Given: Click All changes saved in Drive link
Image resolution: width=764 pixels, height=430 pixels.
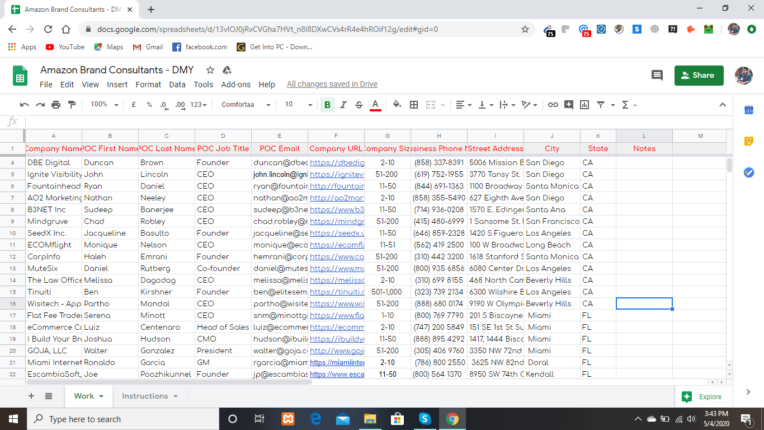Looking at the screenshot, I should click(332, 84).
